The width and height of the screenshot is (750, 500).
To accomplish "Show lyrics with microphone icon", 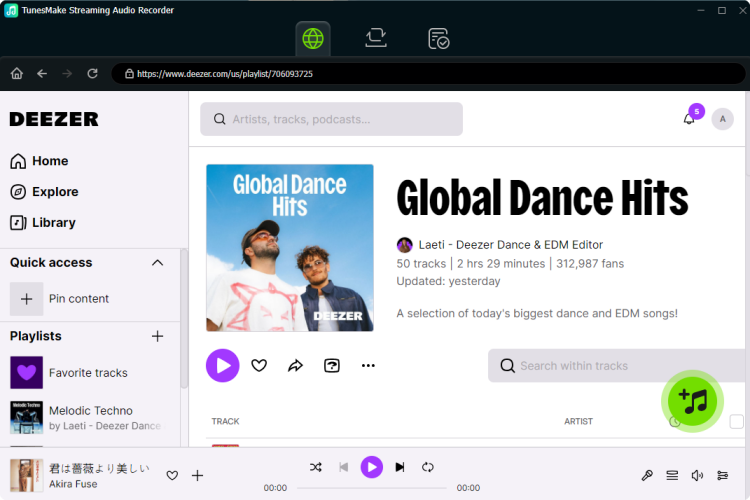I will (647, 476).
